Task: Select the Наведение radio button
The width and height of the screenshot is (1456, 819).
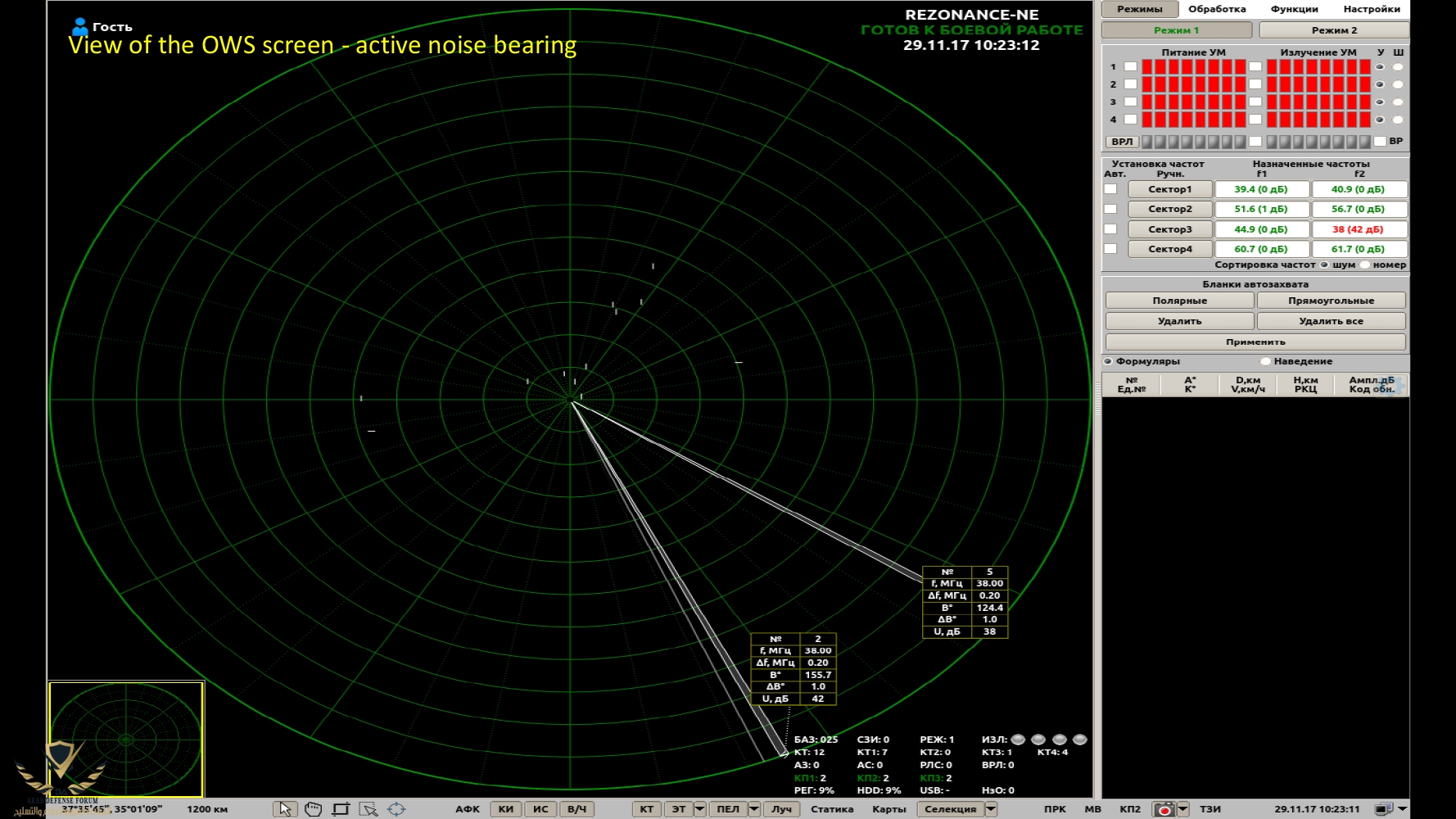Action: coord(1265,361)
